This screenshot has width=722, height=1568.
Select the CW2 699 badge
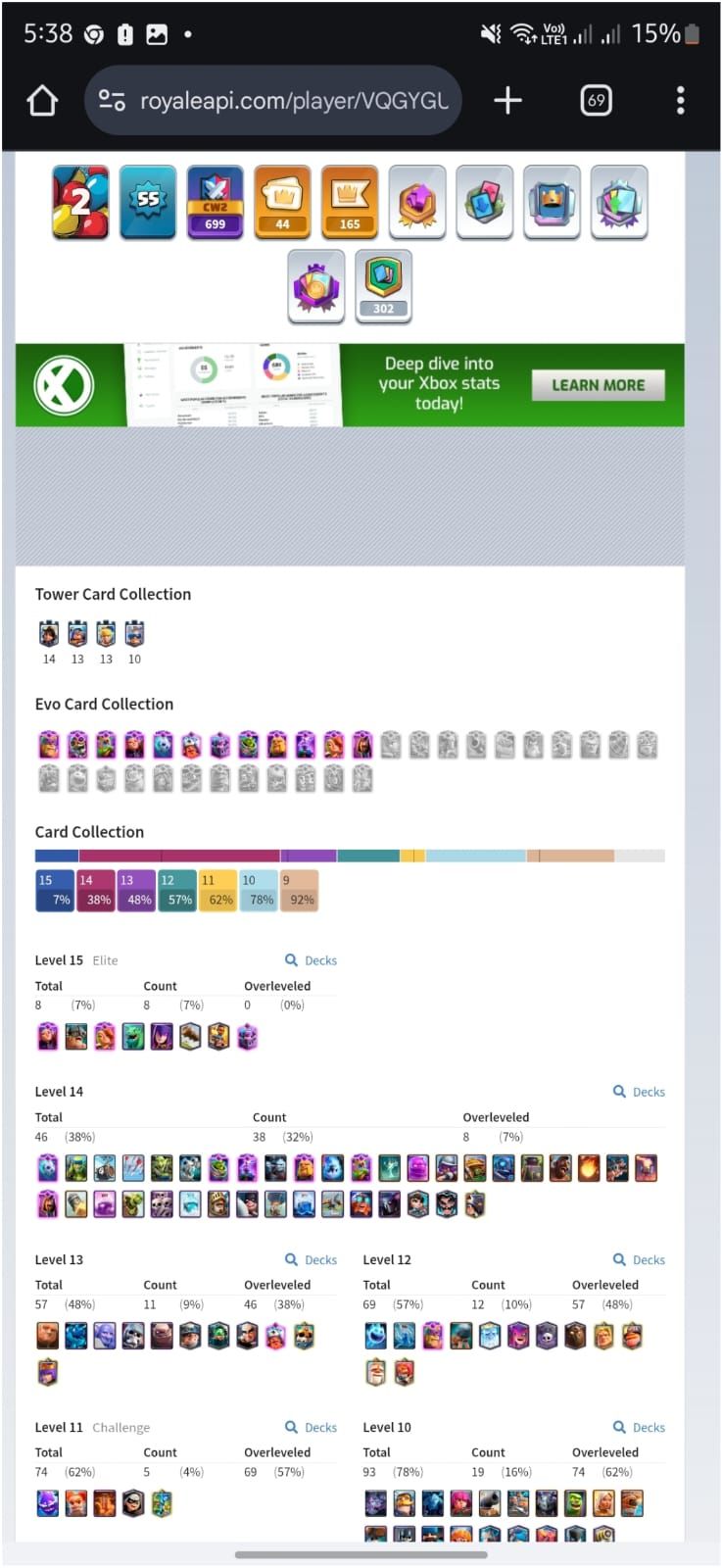click(x=216, y=202)
